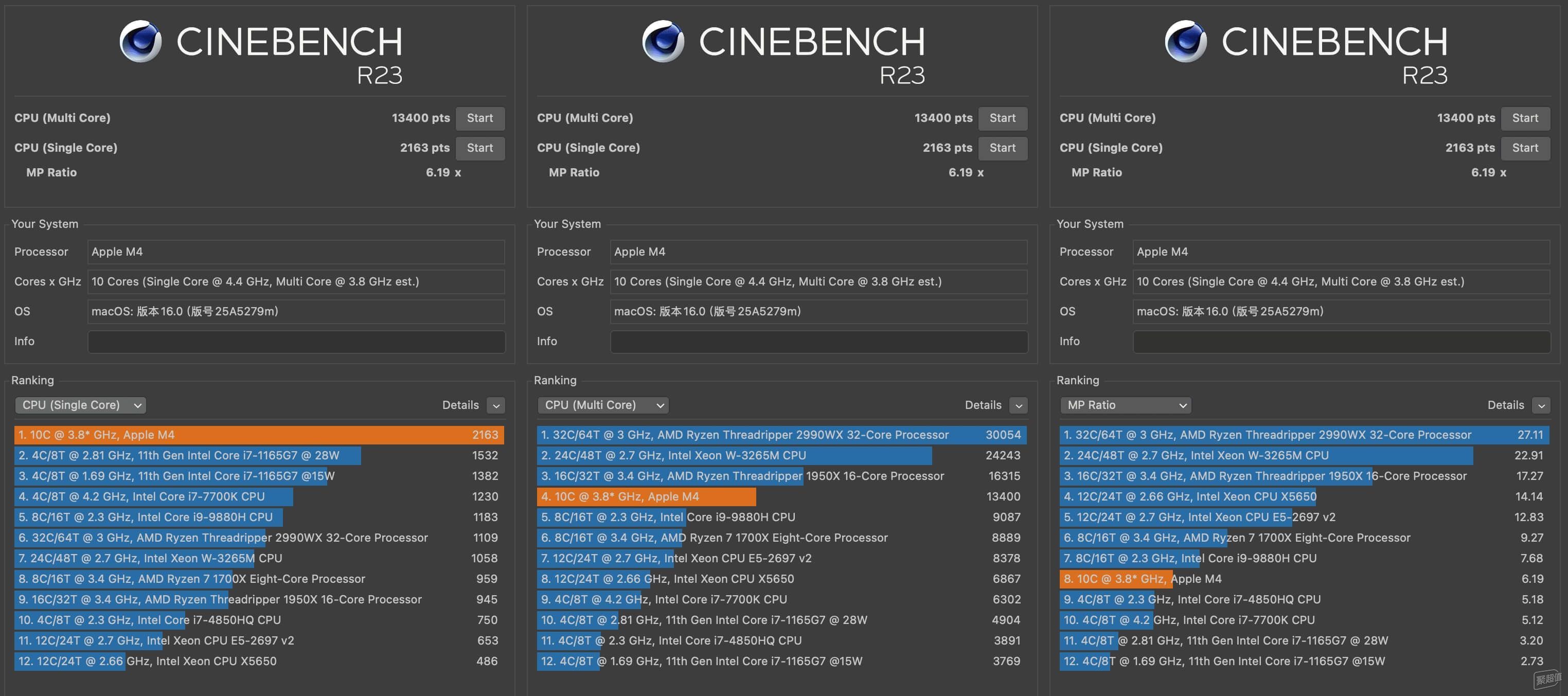Expand Details chevron in middle window ranking
Image resolution: width=1568 pixels, height=696 pixels.
1019,405
